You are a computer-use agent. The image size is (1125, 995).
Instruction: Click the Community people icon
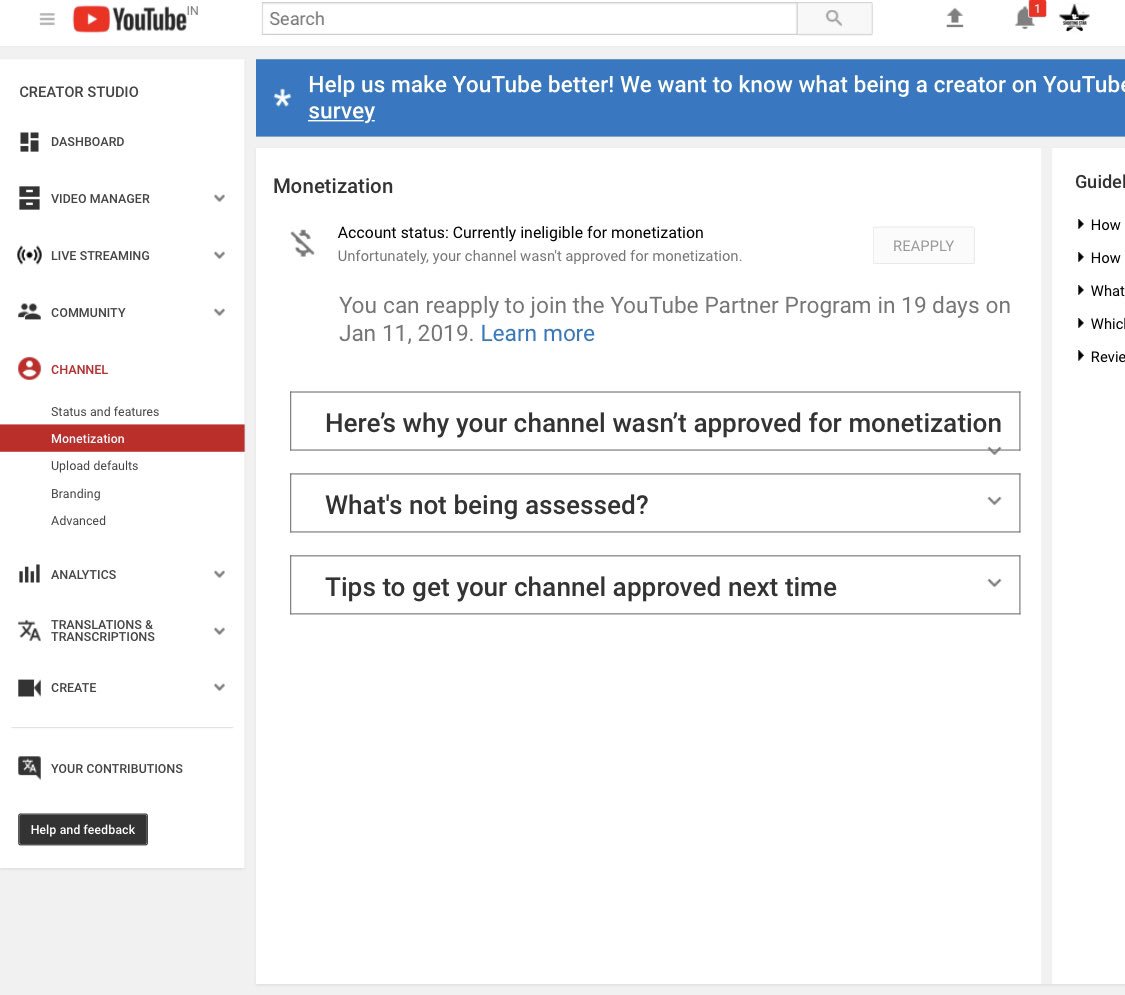pos(29,311)
